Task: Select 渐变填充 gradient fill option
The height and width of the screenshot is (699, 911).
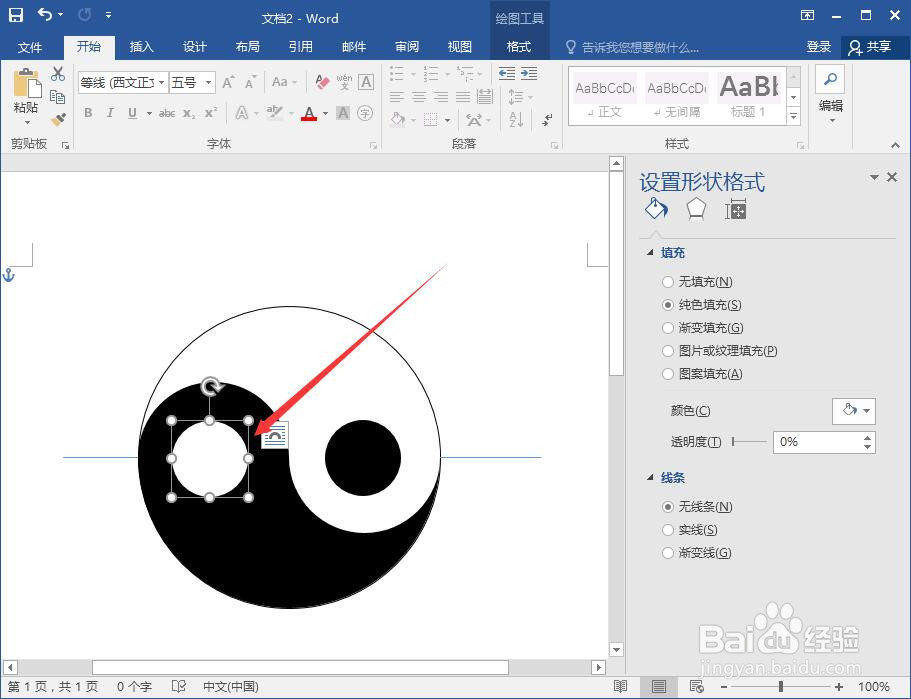Action: 668,328
